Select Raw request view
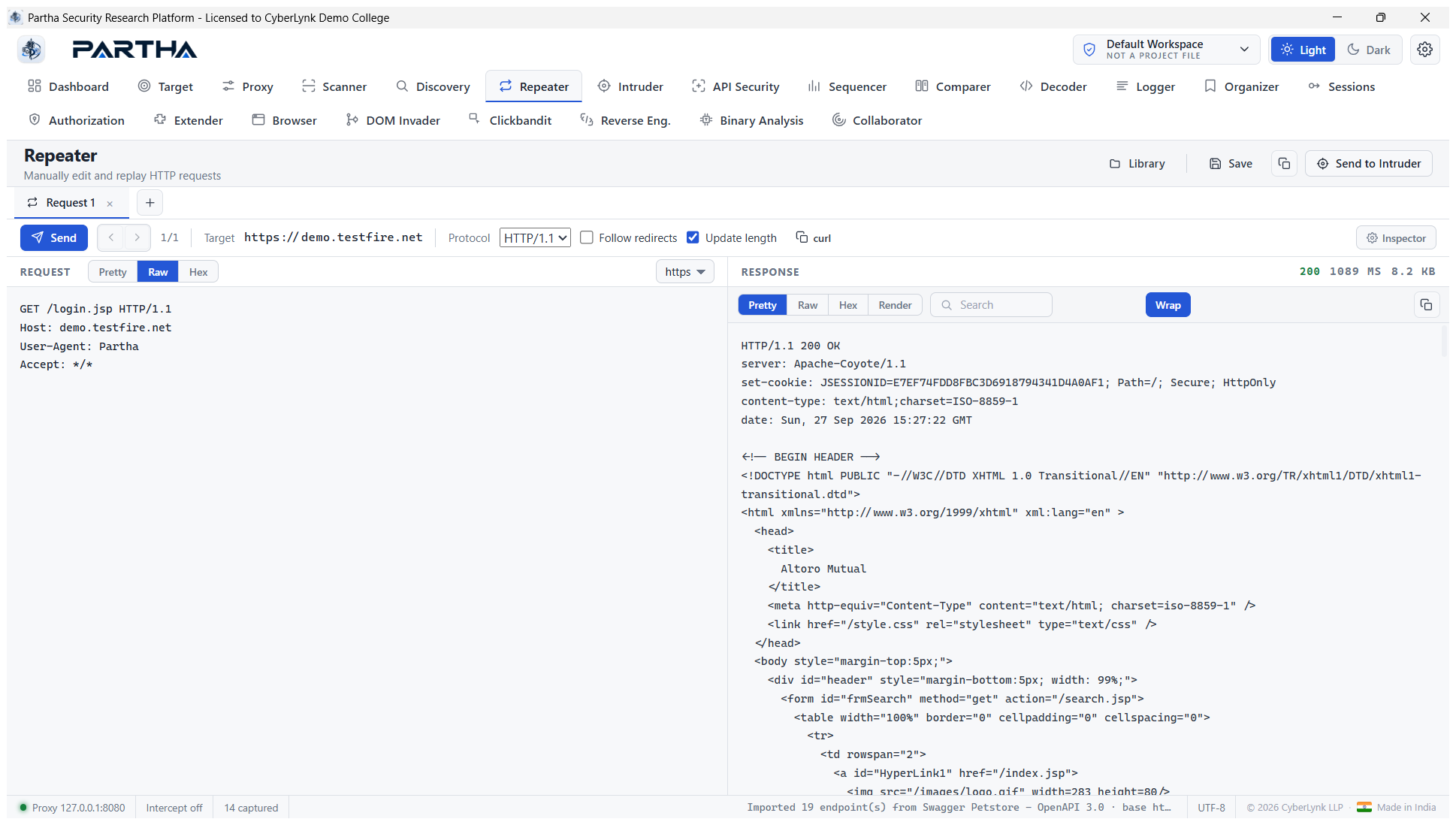 [158, 272]
